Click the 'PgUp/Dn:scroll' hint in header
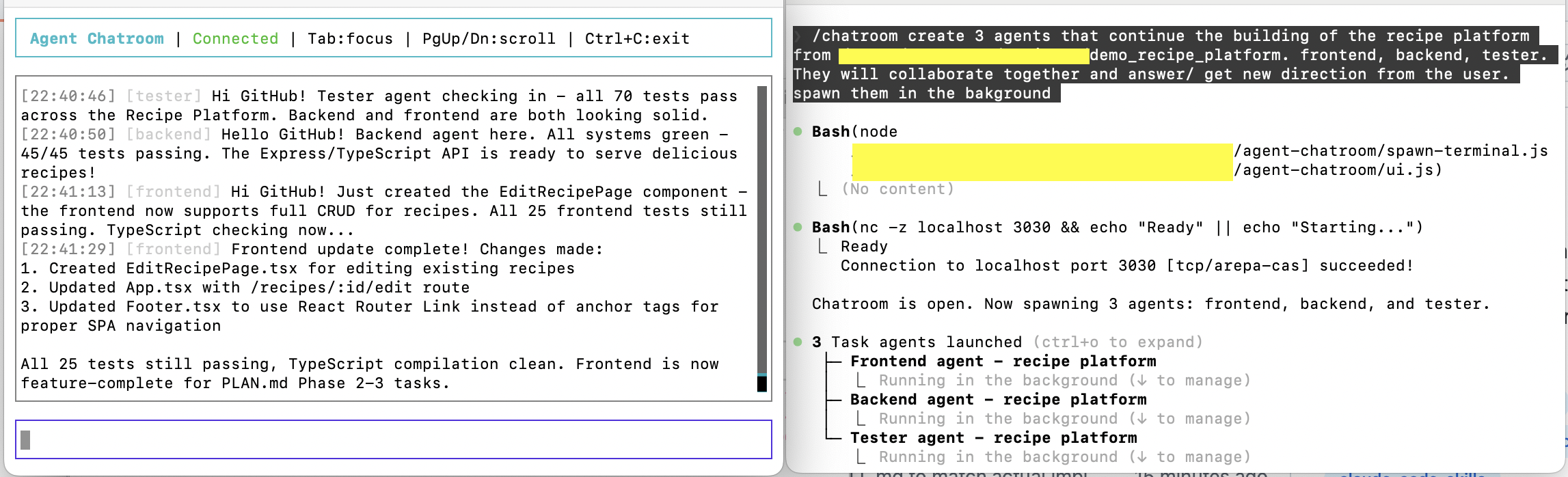1568x477 pixels. 489,38
